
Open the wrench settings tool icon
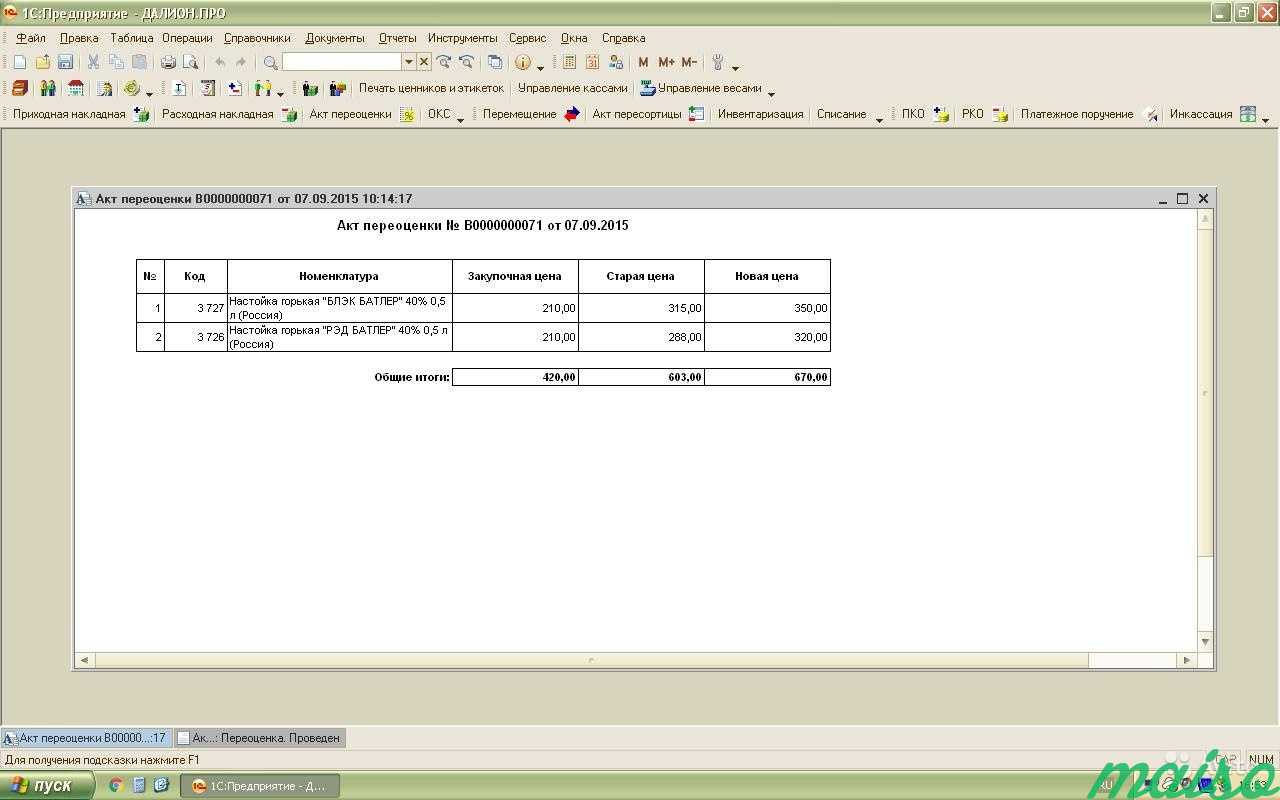718,62
